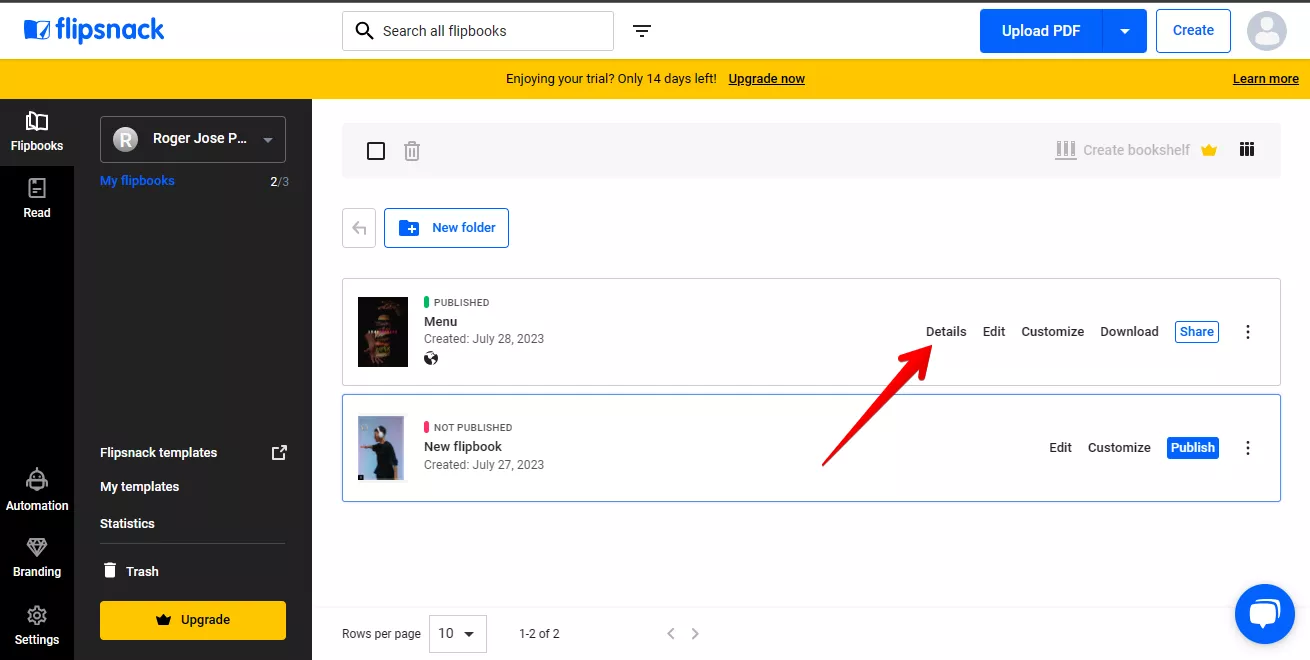Open more options for Menu flipbook

point(1247,332)
